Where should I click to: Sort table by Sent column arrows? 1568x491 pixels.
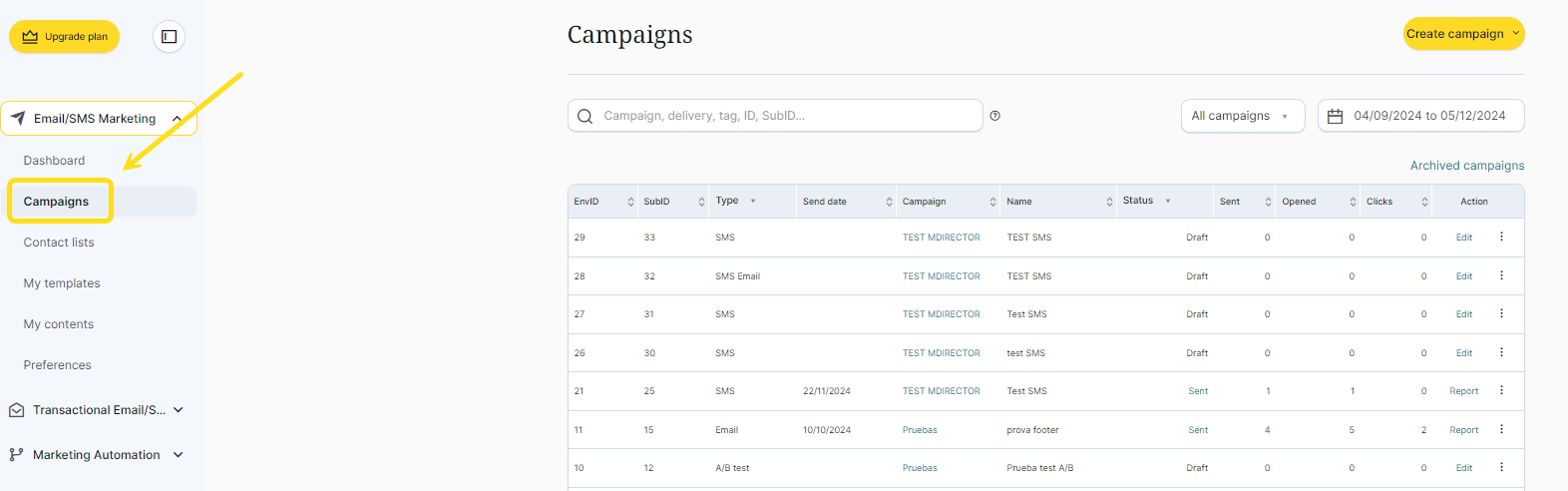[1268, 202]
